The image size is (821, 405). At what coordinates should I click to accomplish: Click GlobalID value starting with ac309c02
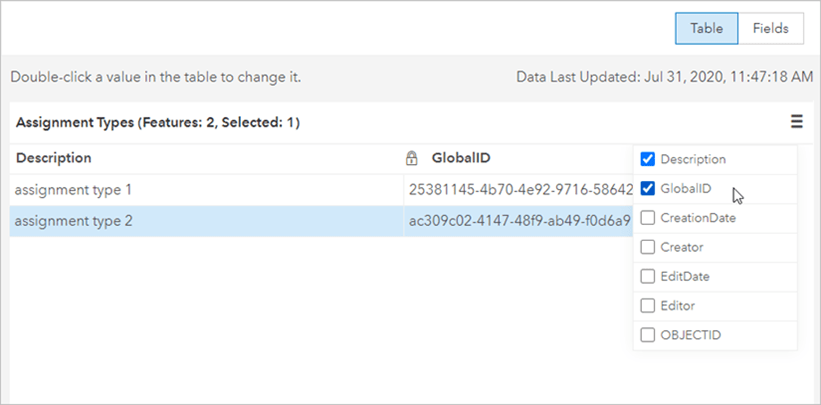[x=519, y=220]
